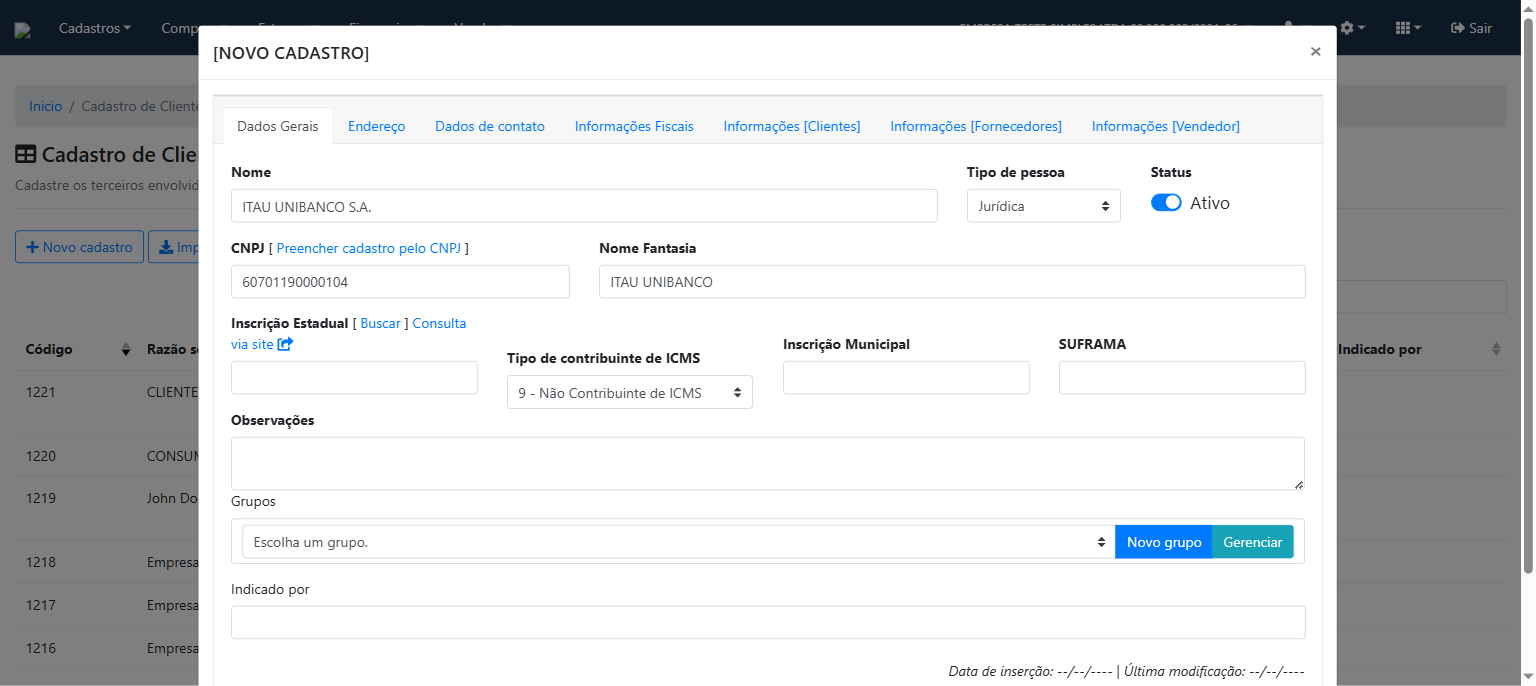Open the Informações [Clientes] tab
This screenshot has width=1536, height=686.
pos(792,126)
